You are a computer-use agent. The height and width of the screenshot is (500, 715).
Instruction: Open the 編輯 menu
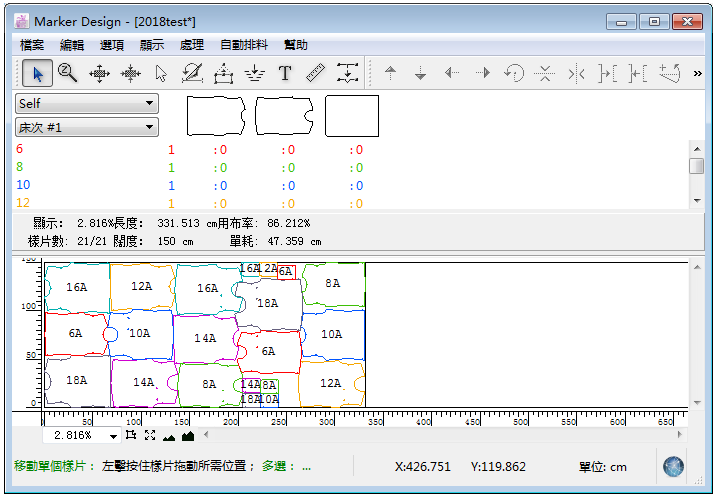coord(72,45)
